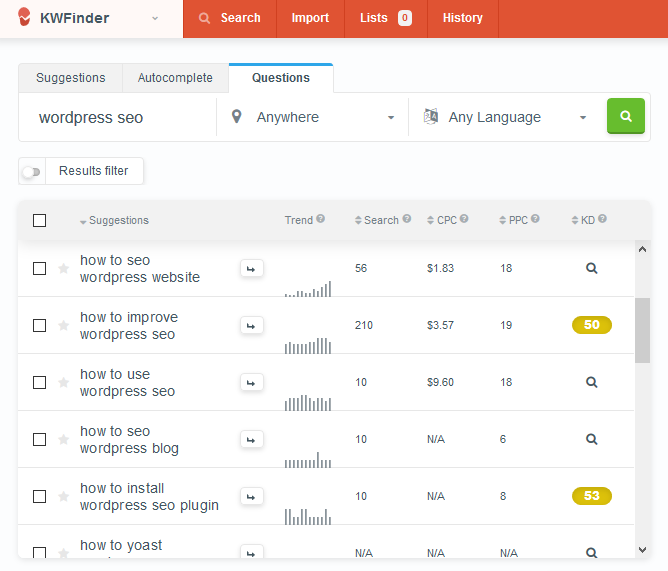Click the scroll down arrow of results list
Screen dimensions: 668x571
point(642,550)
